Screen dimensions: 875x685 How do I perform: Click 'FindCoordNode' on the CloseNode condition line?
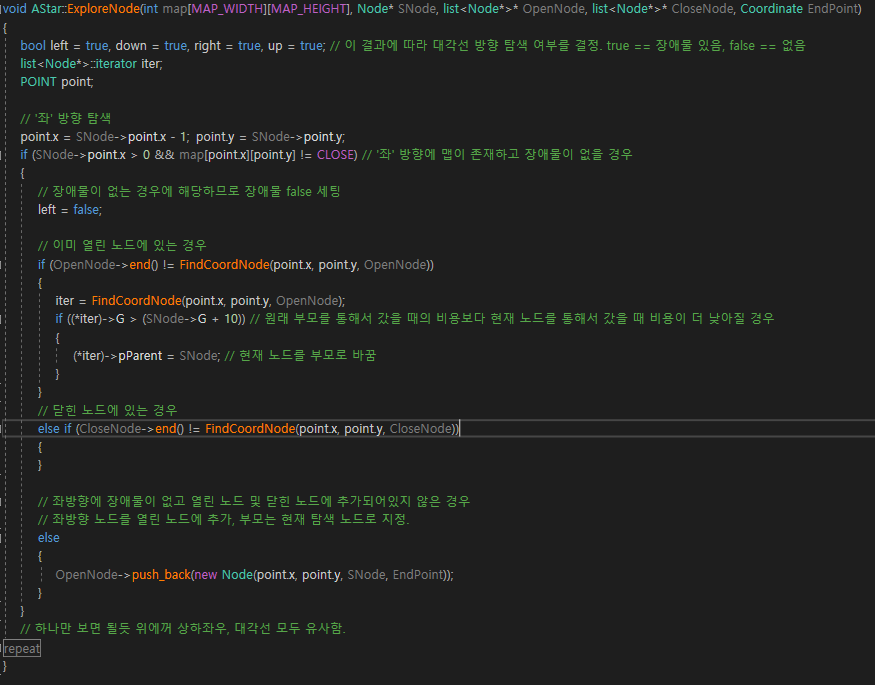(250, 428)
